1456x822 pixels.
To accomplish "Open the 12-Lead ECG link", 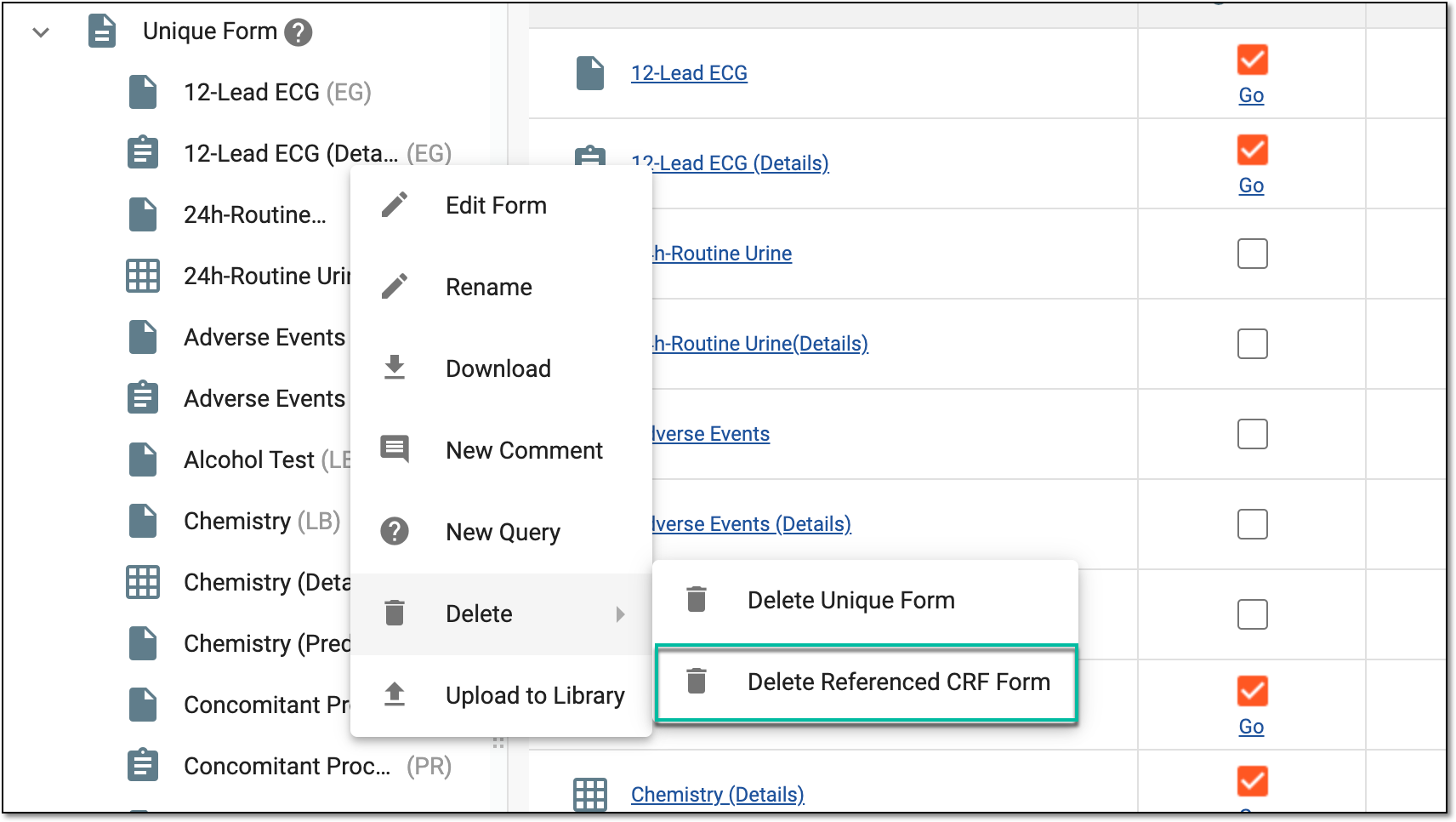I will (689, 73).
